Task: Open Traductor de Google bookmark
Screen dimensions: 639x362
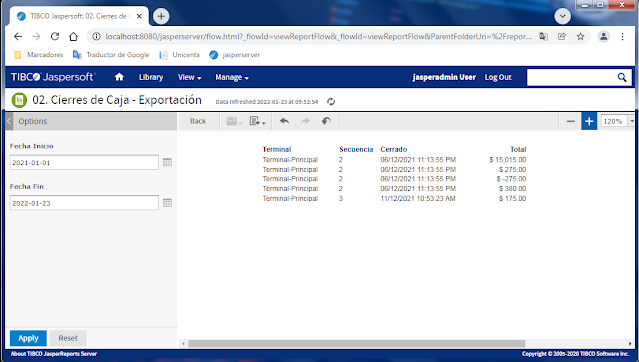Action: 111,55
